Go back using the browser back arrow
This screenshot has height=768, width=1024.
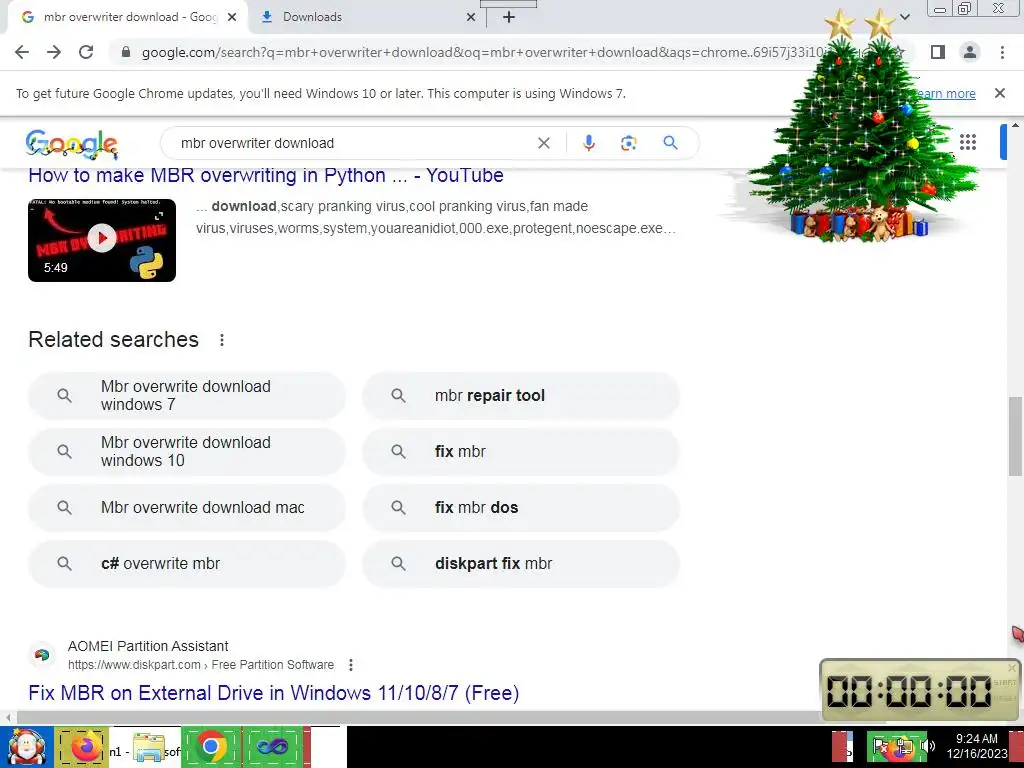(22, 52)
